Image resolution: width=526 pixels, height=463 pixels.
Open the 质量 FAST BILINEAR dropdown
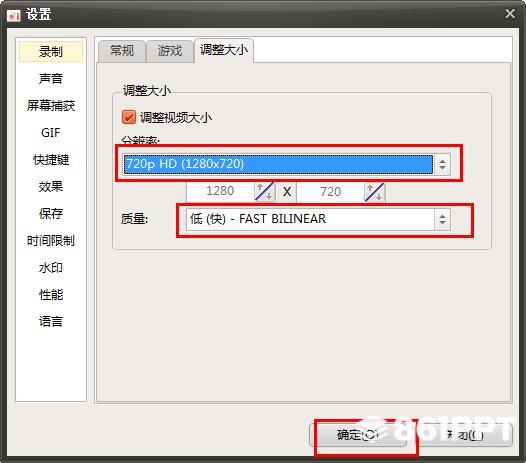318,219
